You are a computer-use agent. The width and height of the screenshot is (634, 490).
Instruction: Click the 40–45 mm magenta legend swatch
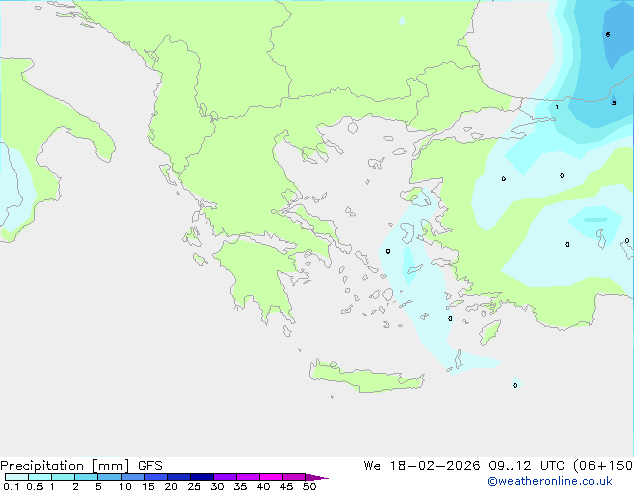[x=271, y=477]
